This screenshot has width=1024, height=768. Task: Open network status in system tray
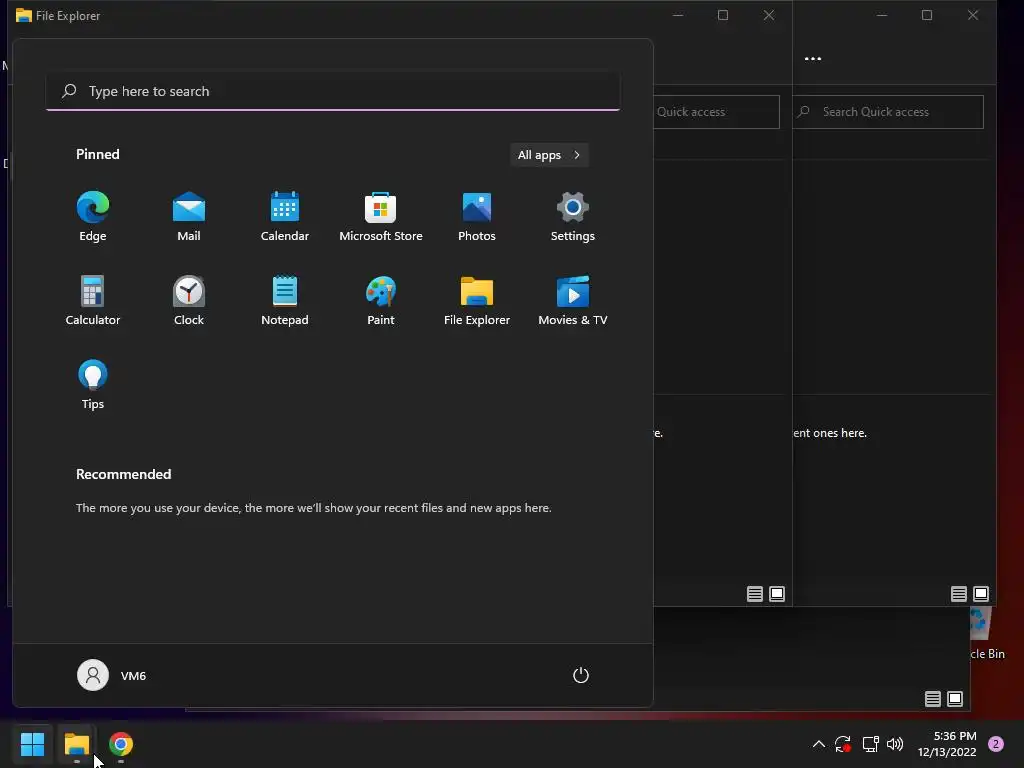(870, 744)
